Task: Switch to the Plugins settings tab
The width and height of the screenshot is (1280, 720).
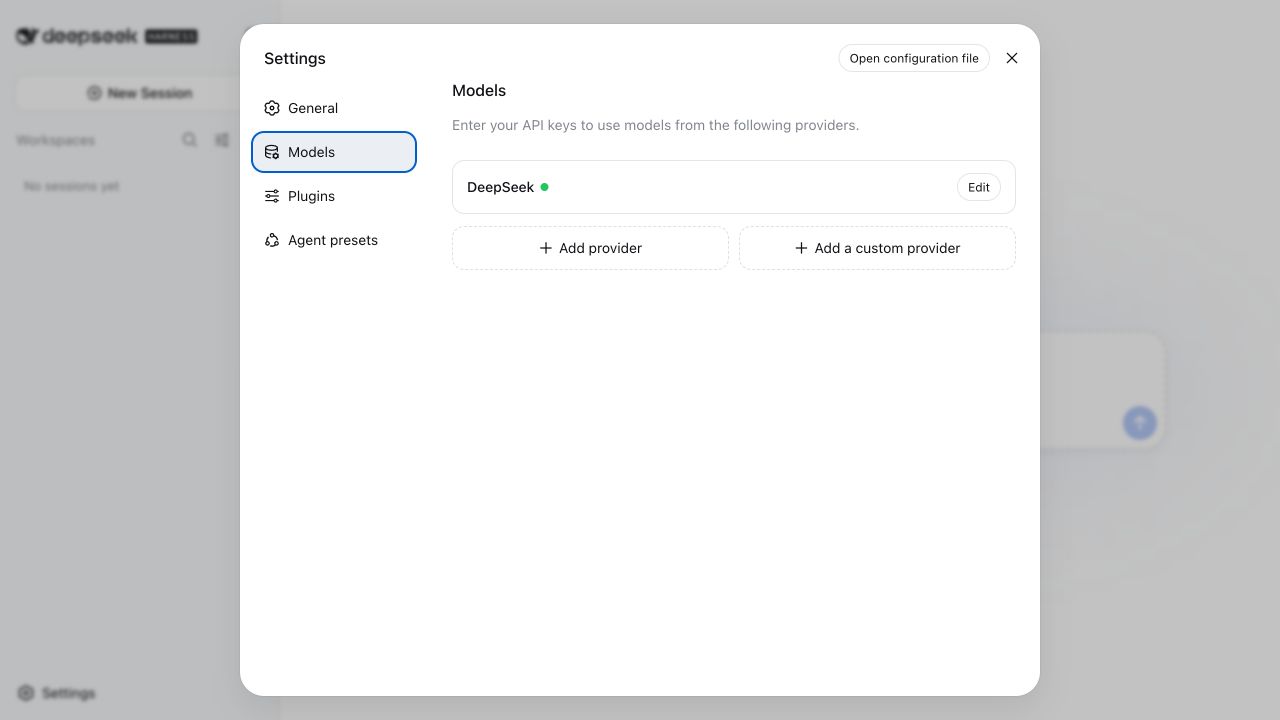Action: 334,196
